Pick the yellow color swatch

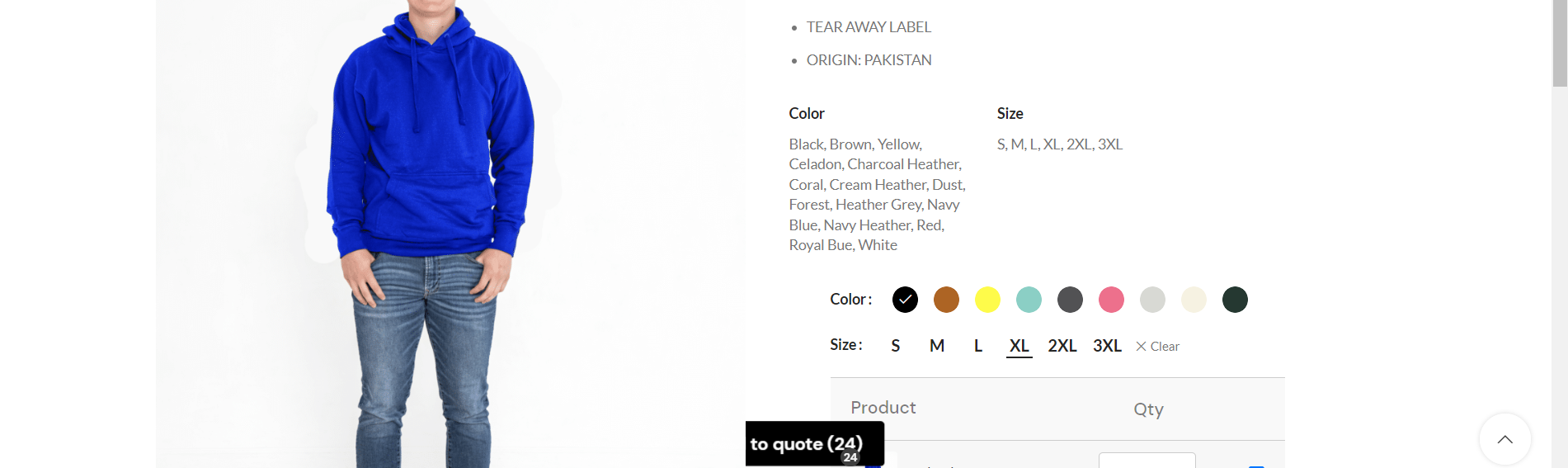987,300
